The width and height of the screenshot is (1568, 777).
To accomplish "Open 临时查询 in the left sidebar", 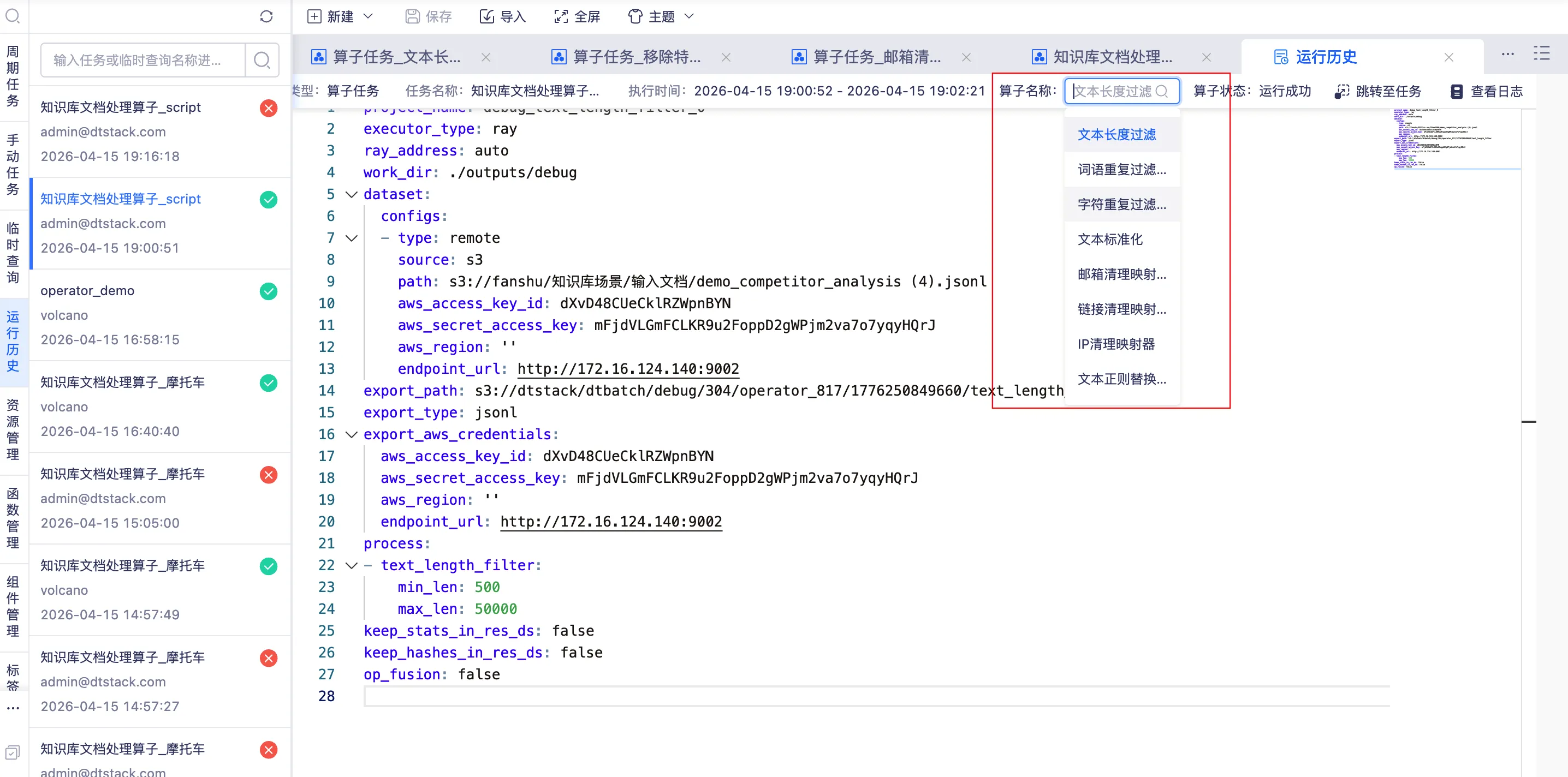I will pos(13,253).
